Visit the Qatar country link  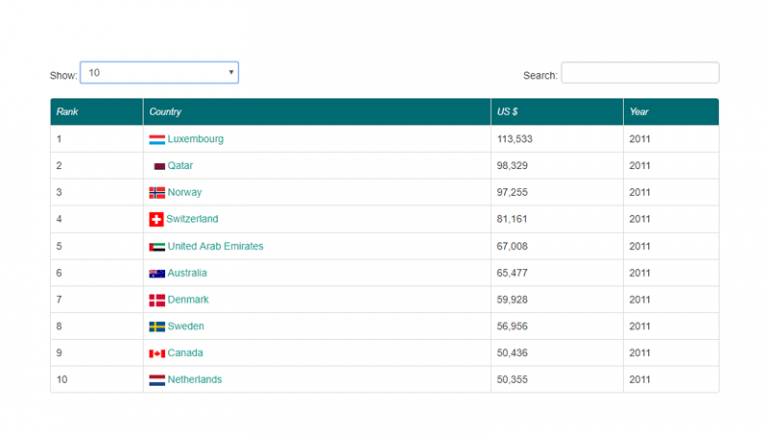pyautogui.click(x=181, y=166)
